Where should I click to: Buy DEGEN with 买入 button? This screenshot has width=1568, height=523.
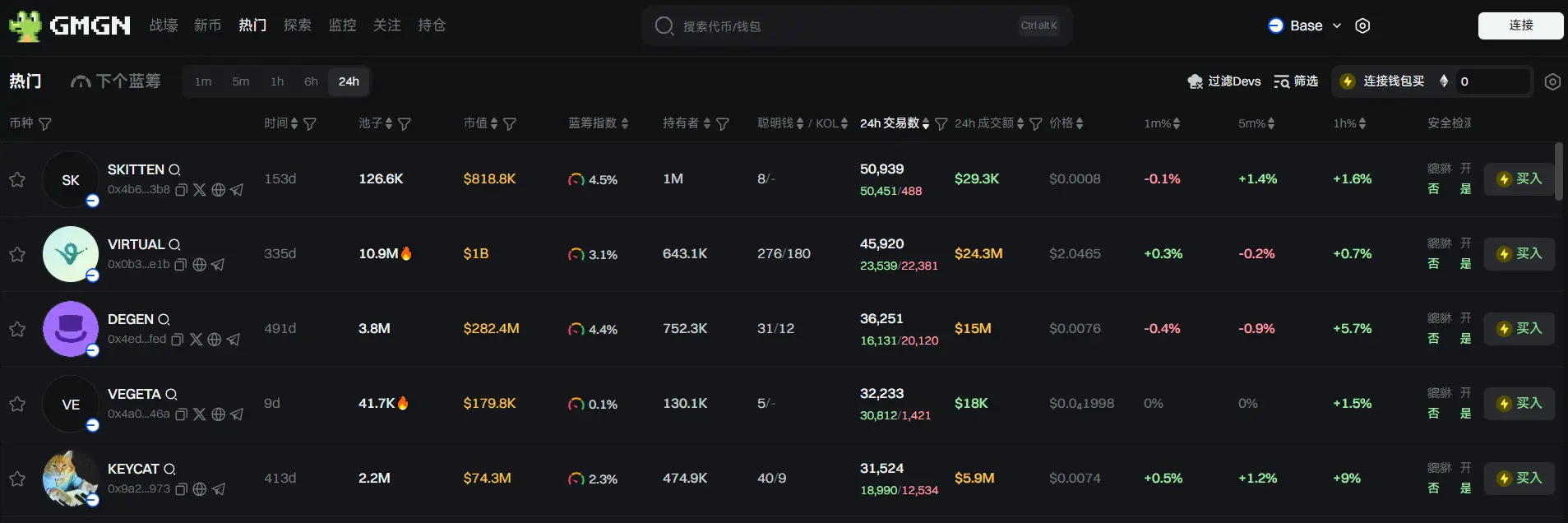pyautogui.click(x=1519, y=329)
